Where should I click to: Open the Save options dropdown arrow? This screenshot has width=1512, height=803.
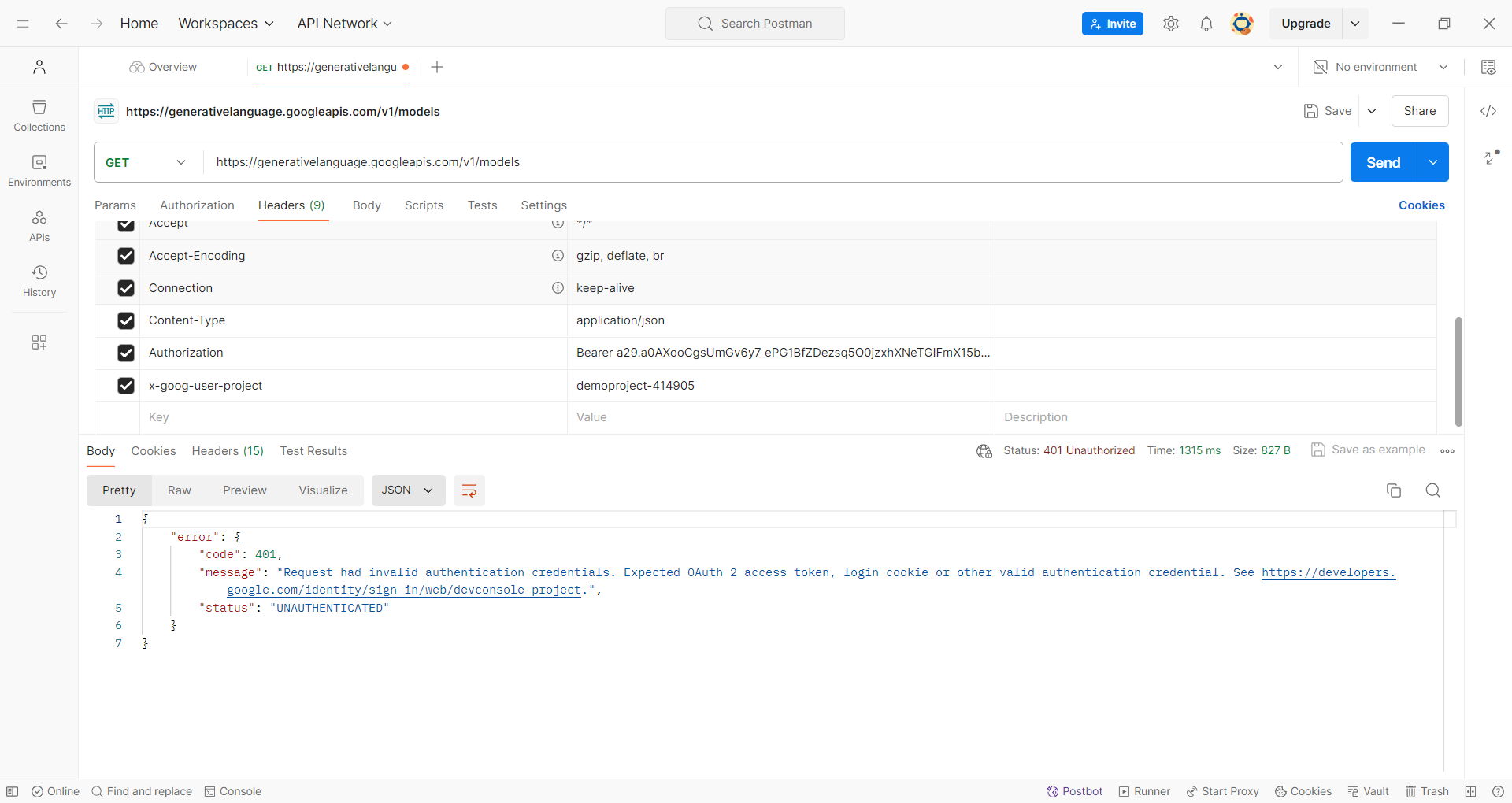click(1372, 111)
